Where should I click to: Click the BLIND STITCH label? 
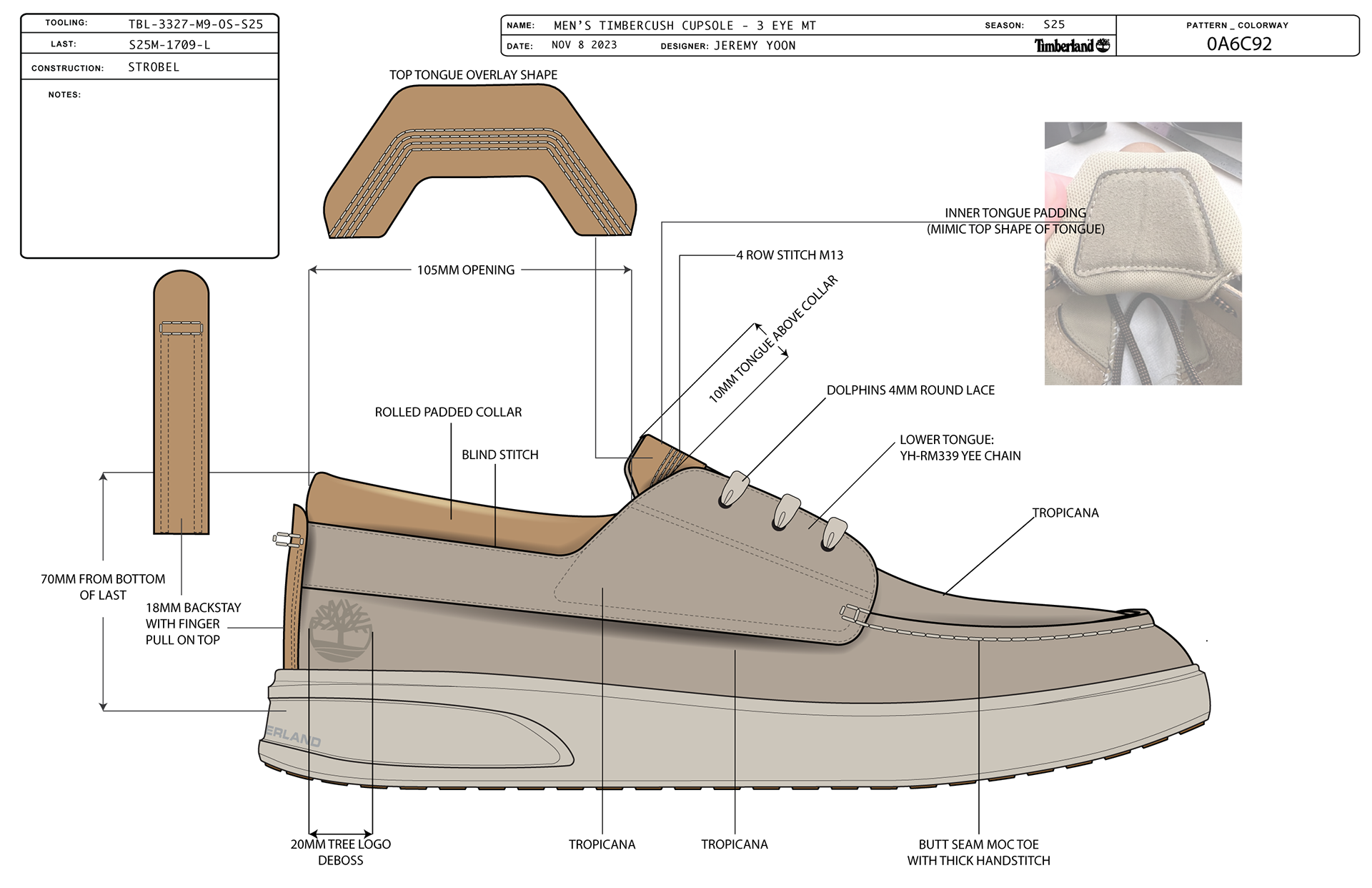(499, 455)
